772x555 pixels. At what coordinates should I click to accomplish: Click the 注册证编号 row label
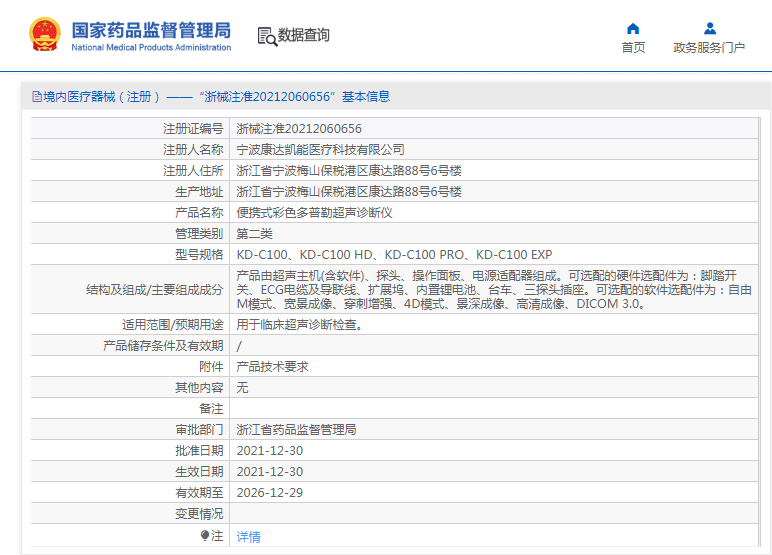tap(193, 129)
